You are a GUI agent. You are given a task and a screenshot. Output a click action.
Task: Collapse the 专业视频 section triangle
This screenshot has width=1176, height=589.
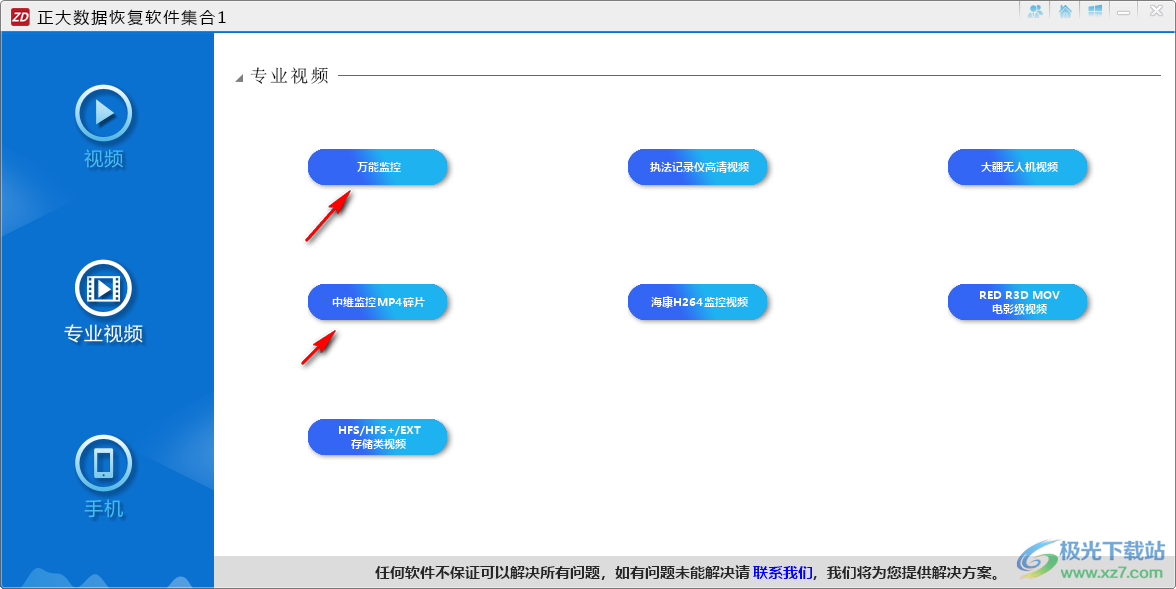click(239, 78)
